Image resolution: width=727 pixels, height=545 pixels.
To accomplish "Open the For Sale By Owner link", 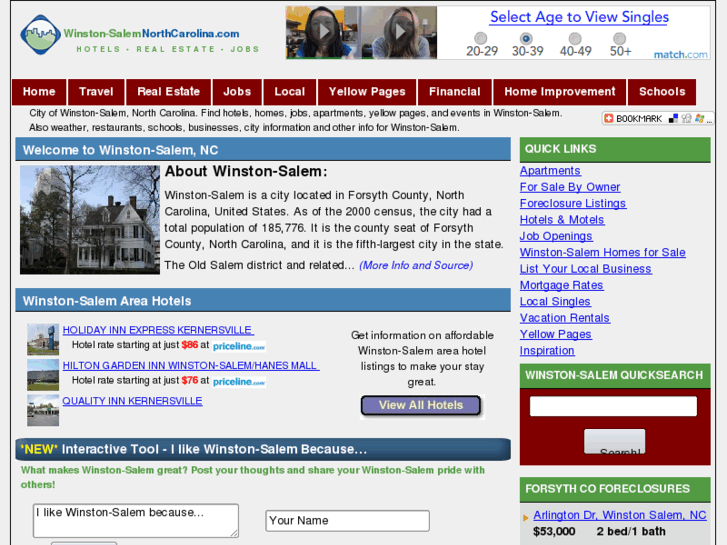I will [570, 187].
